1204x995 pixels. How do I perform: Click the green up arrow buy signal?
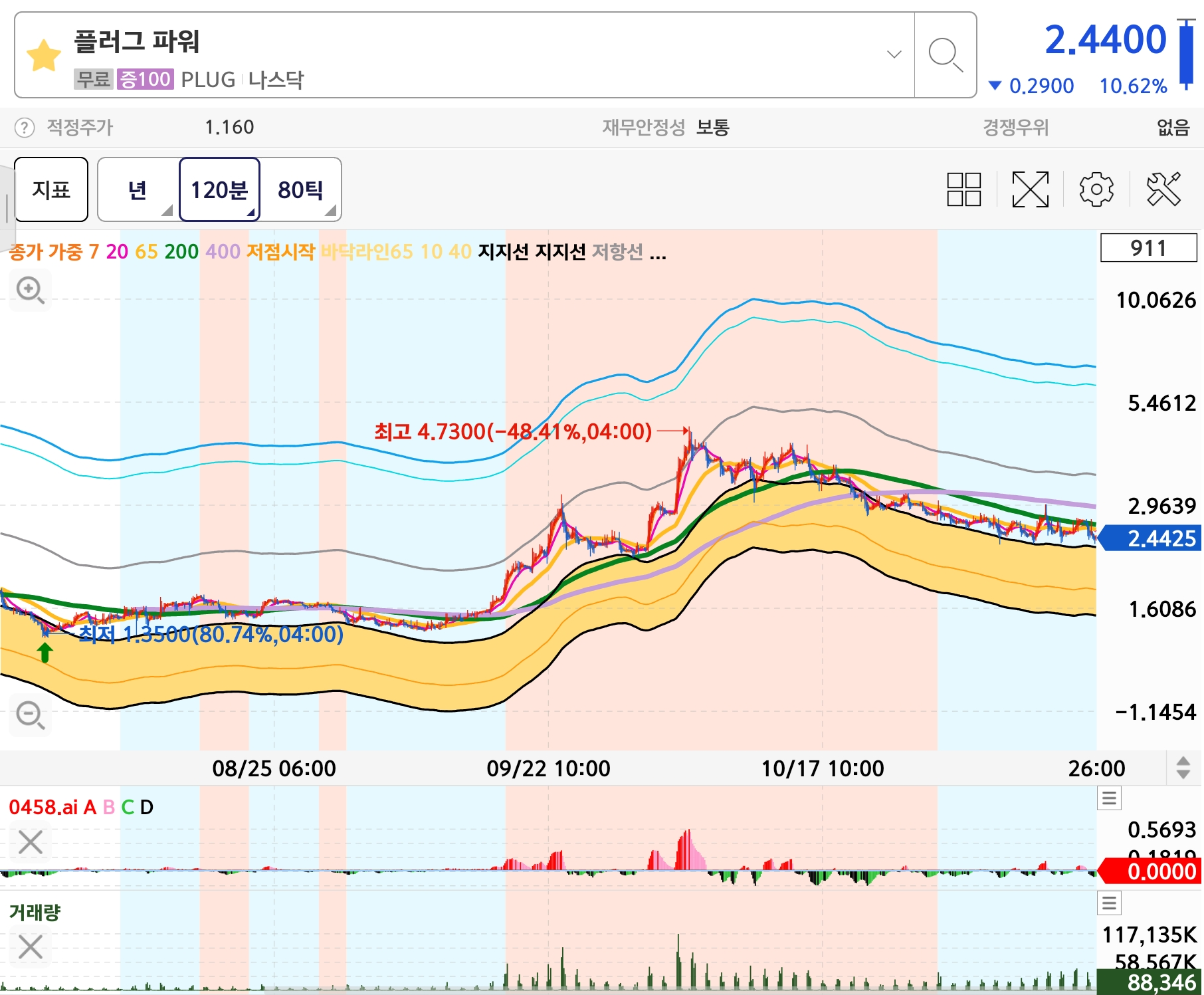[45, 652]
